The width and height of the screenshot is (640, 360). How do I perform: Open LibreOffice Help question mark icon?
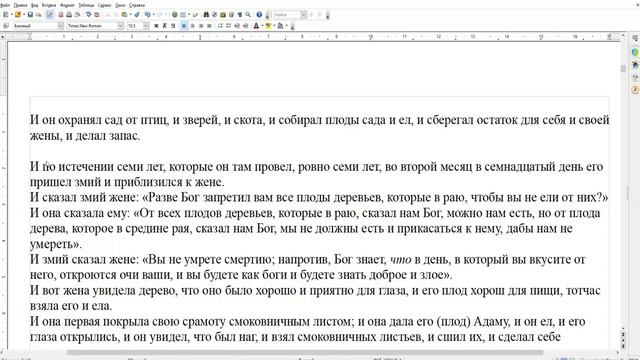[259, 14]
